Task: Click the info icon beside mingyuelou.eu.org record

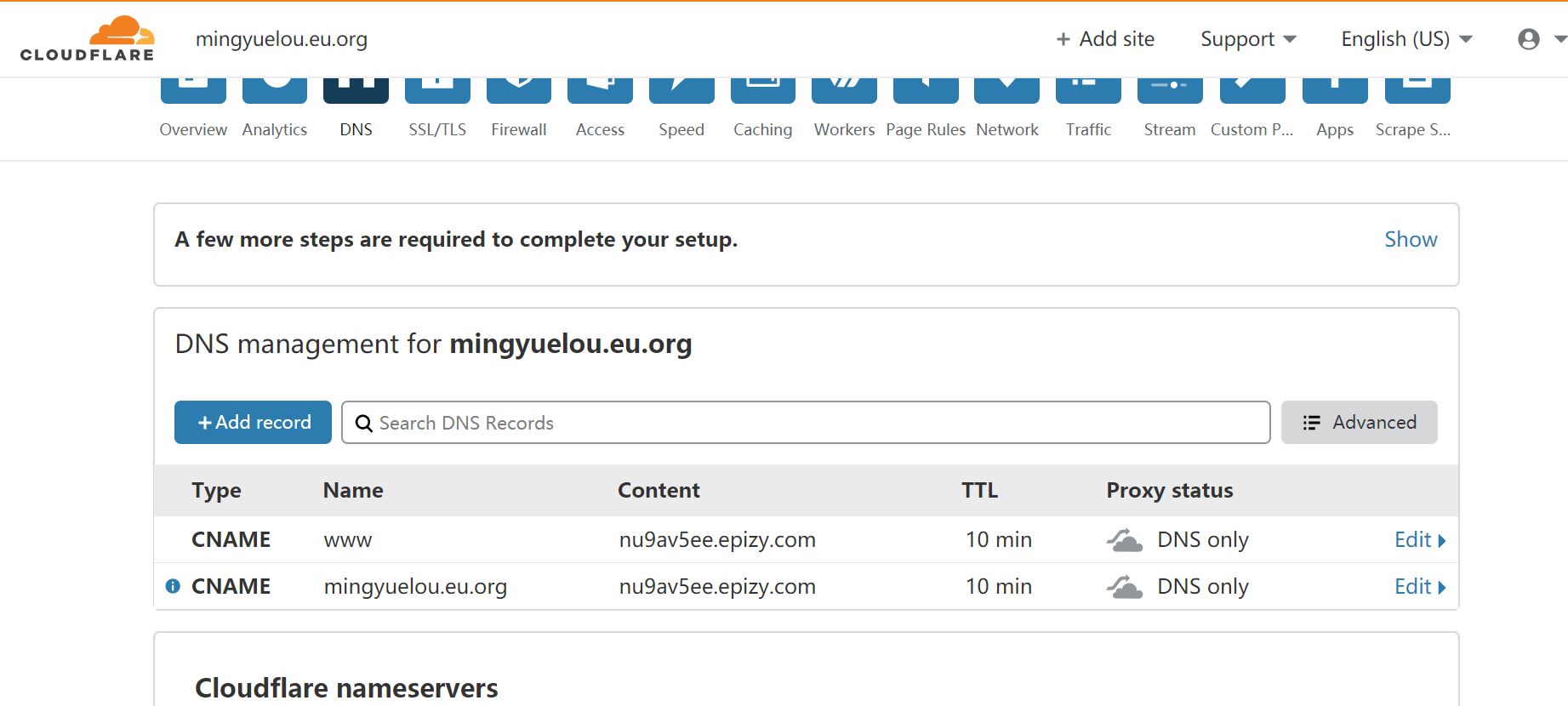Action: 173,586
